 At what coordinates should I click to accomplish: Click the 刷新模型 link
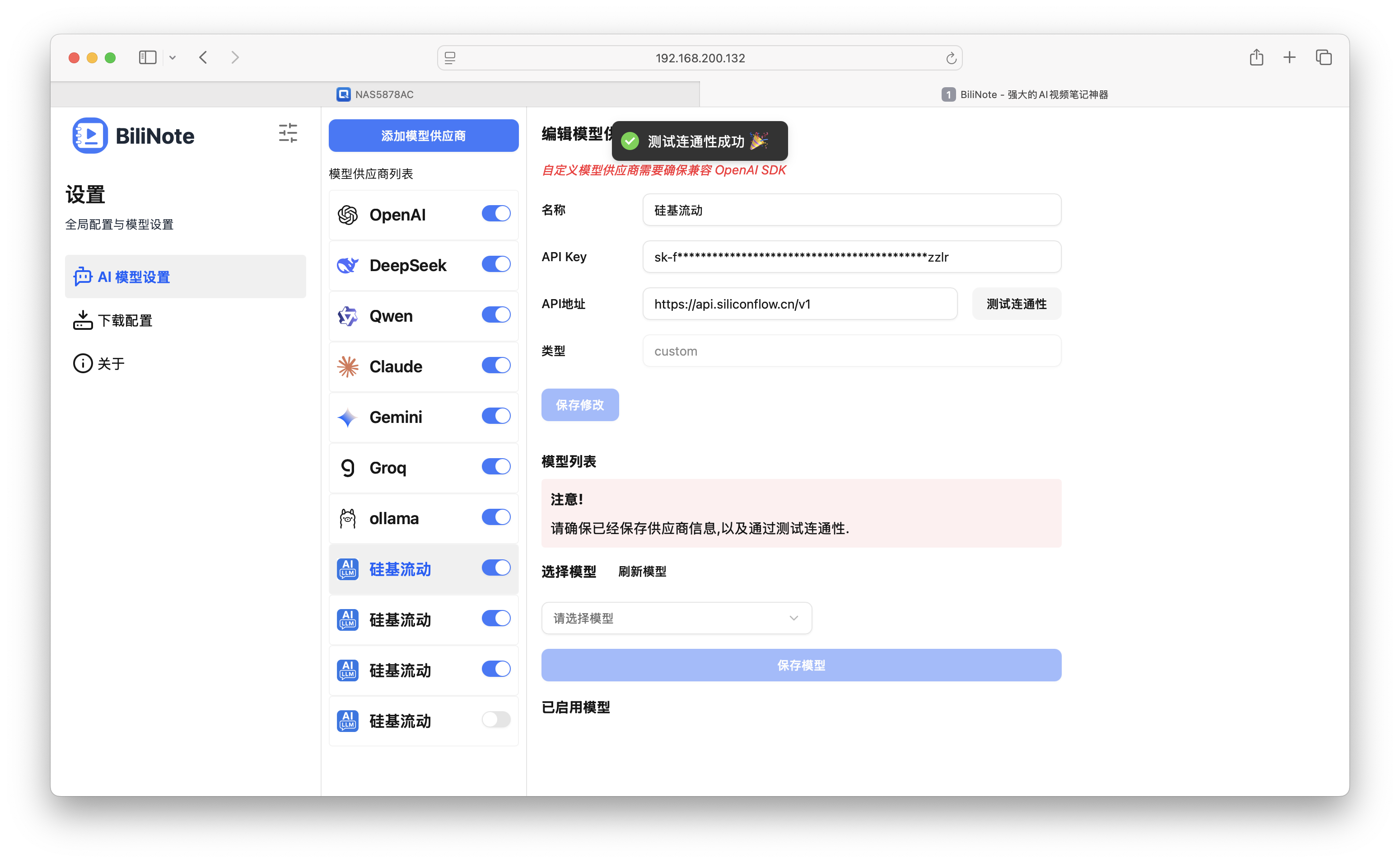pyautogui.click(x=641, y=571)
